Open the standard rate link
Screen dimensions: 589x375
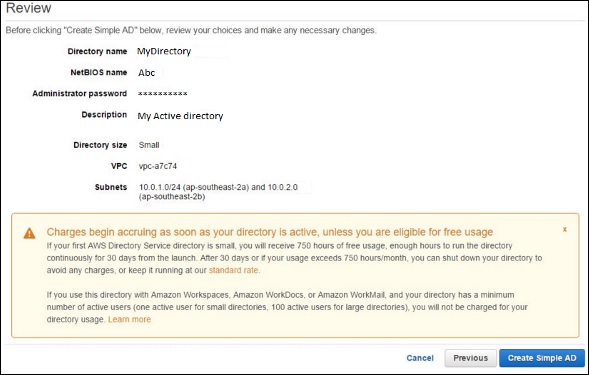coord(233,270)
